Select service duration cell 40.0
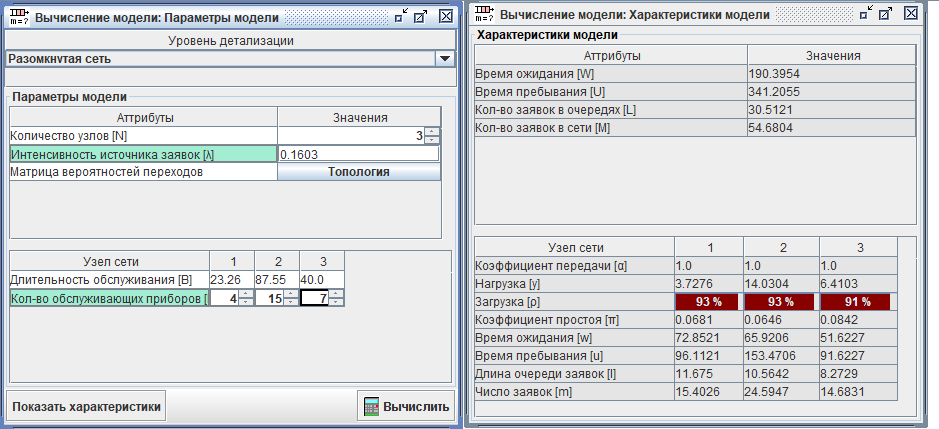This screenshot has height=429, width=939. click(322, 279)
